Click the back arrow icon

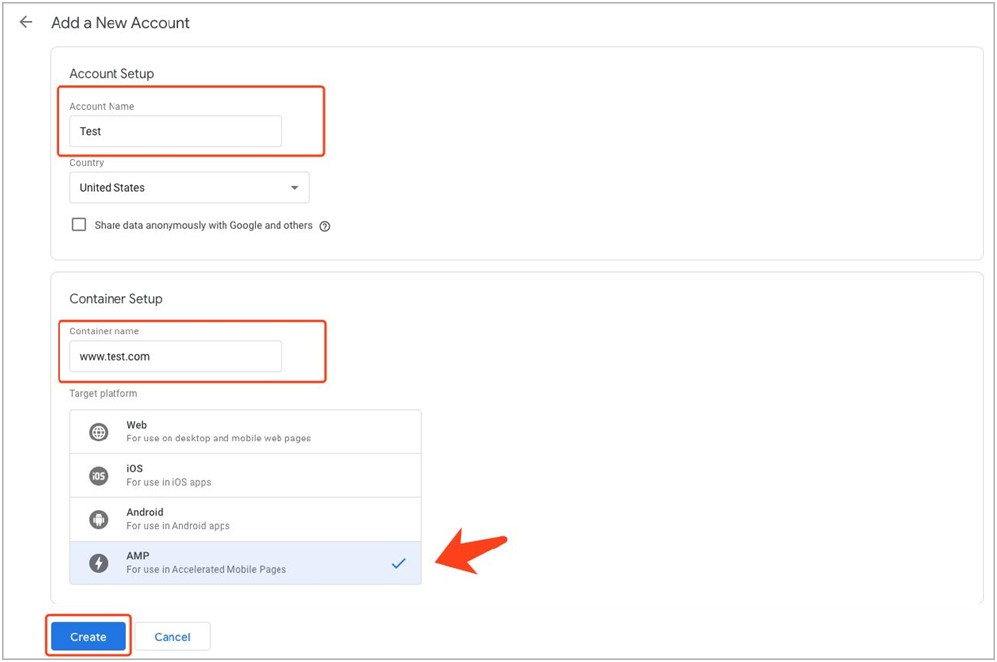(26, 22)
